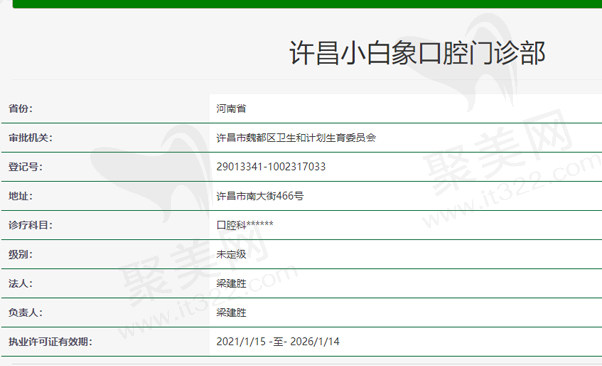Select the 省份 label
The image size is (602, 366).
(x=21, y=109)
